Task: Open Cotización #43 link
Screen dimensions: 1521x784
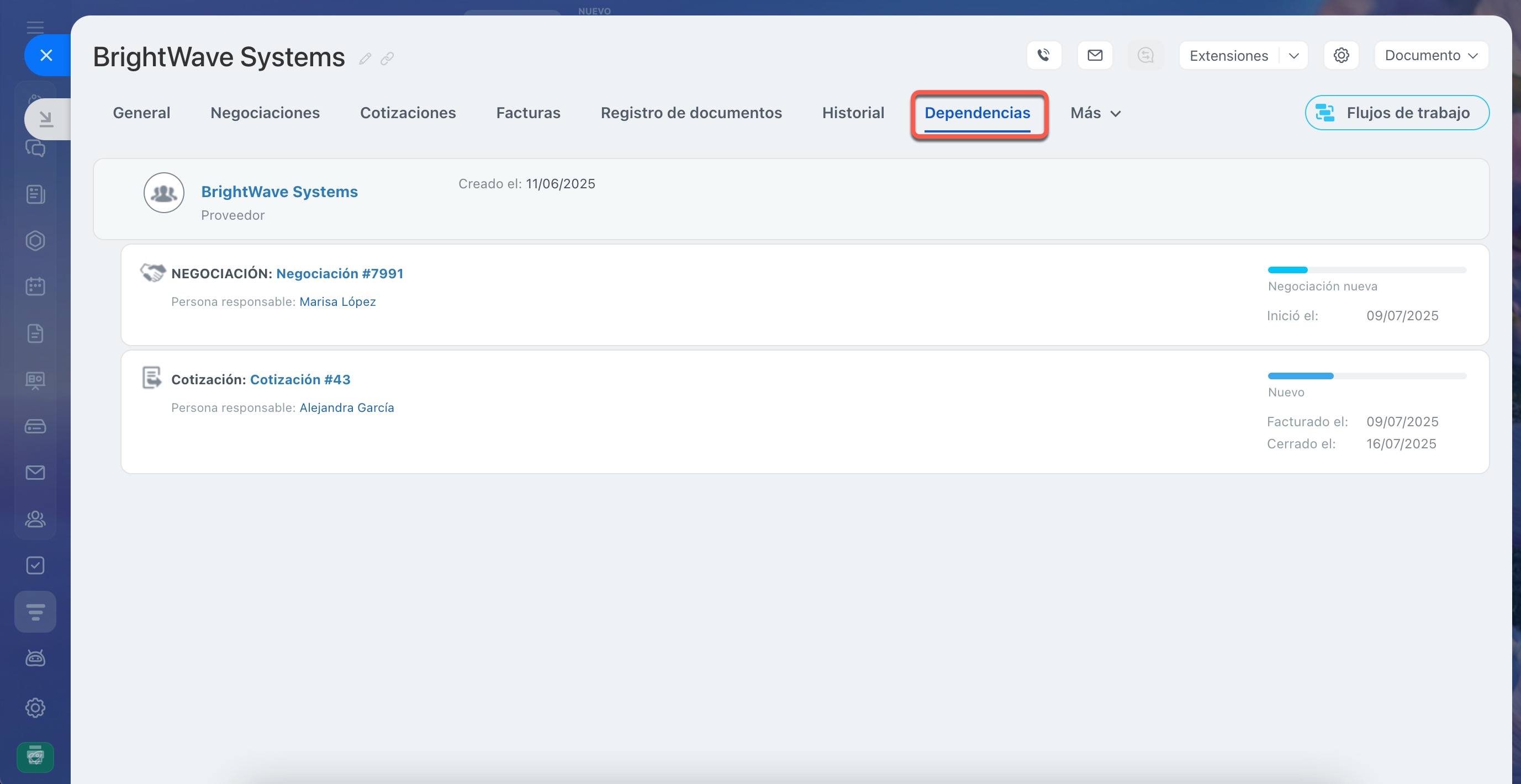Action: click(300, 380)
